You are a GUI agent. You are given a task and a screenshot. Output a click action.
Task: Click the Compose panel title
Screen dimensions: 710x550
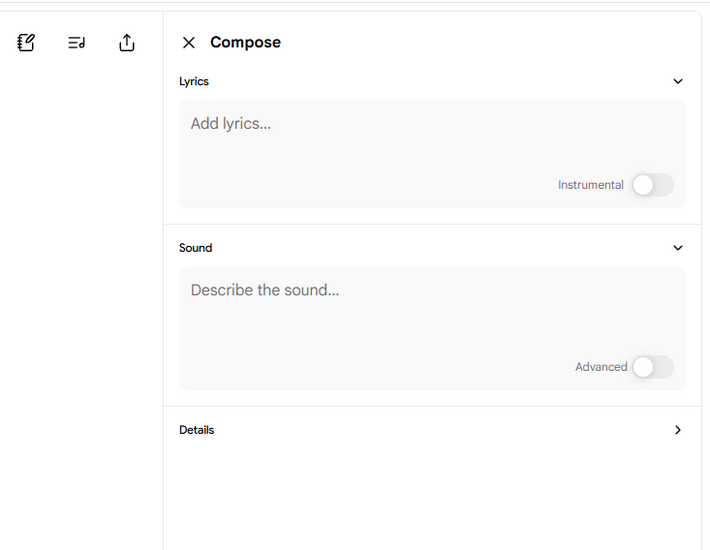pyautogui.click(x=245, y=43)
